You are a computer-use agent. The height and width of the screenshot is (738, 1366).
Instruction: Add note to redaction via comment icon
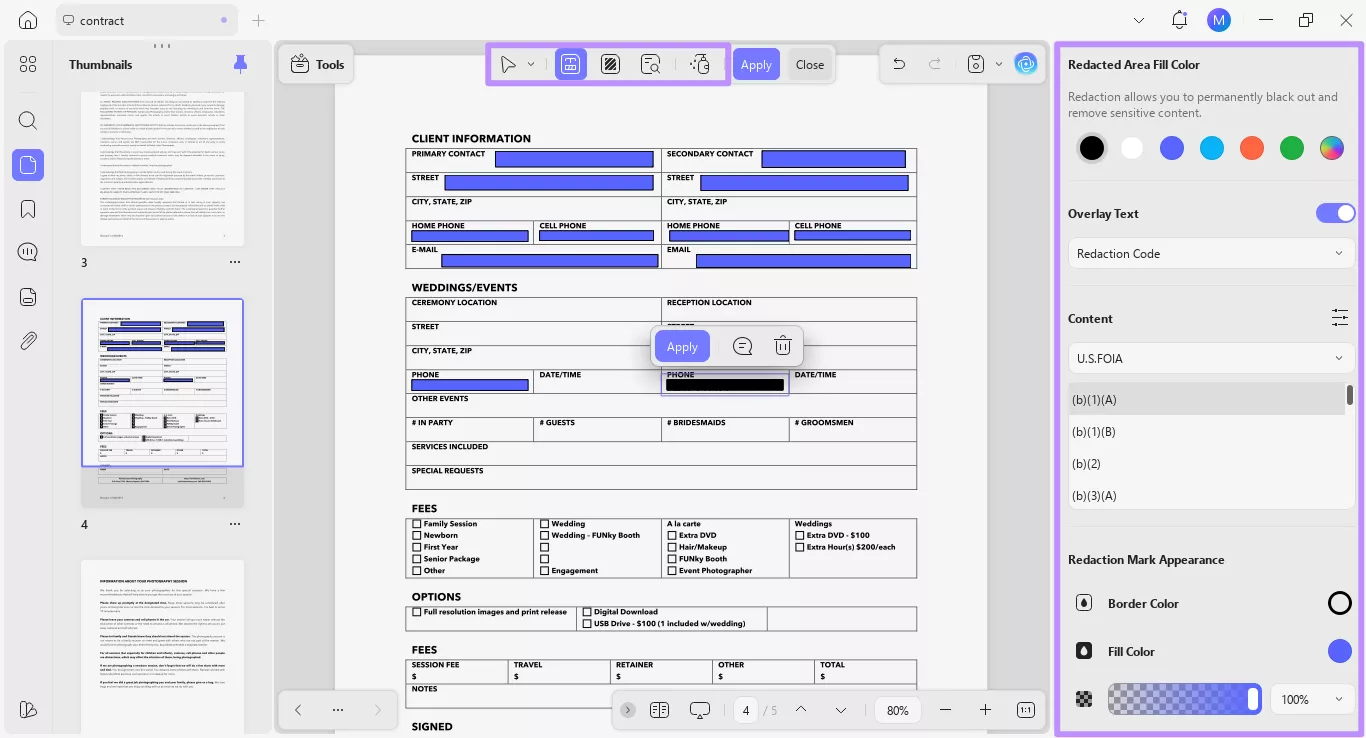[x=742, y=346]
